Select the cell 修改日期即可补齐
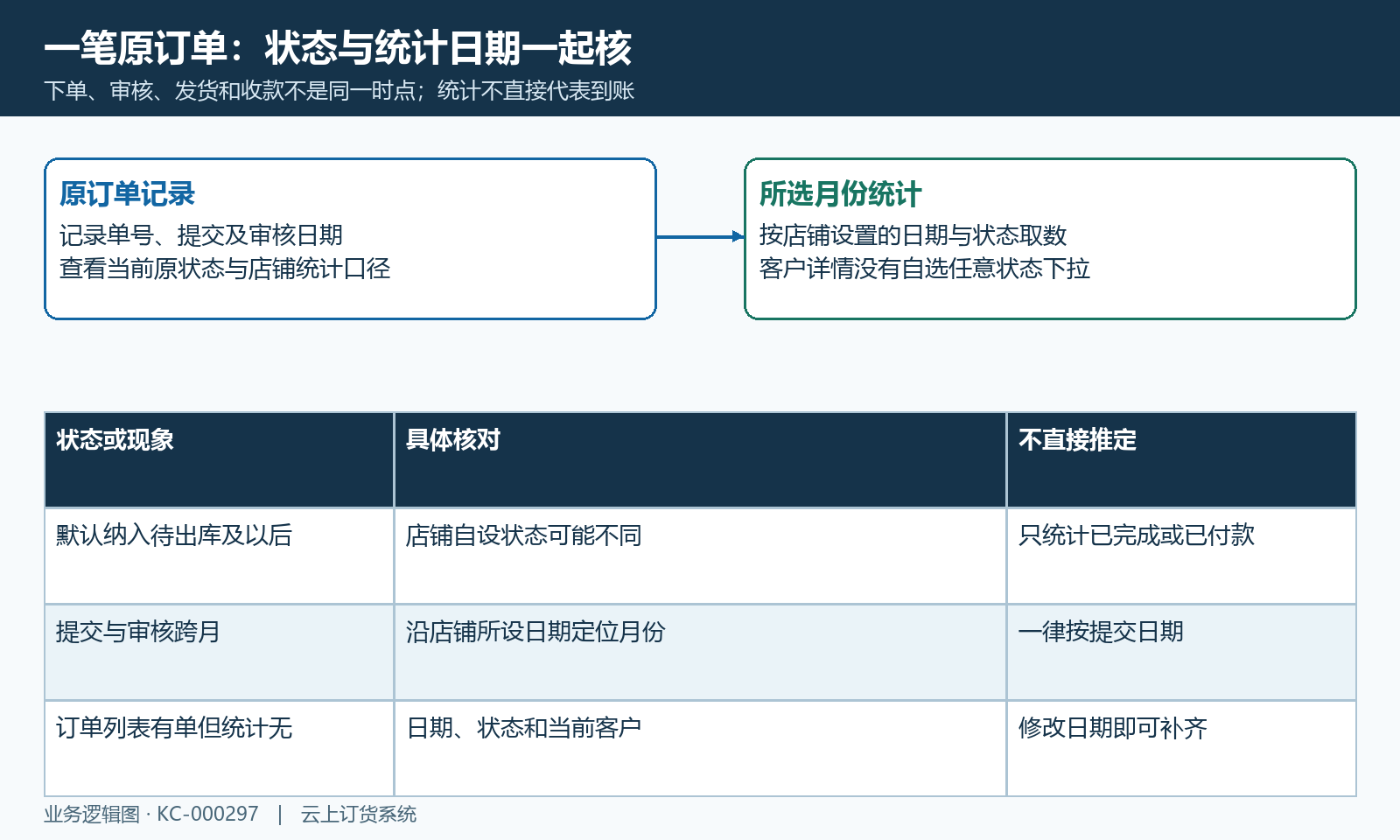1400x840 pixels. tap(1181, 749)
